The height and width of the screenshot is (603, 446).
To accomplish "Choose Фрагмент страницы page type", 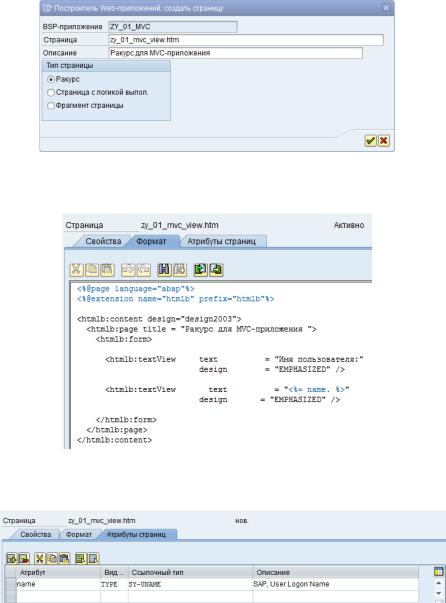I will (x=51, y=106).
